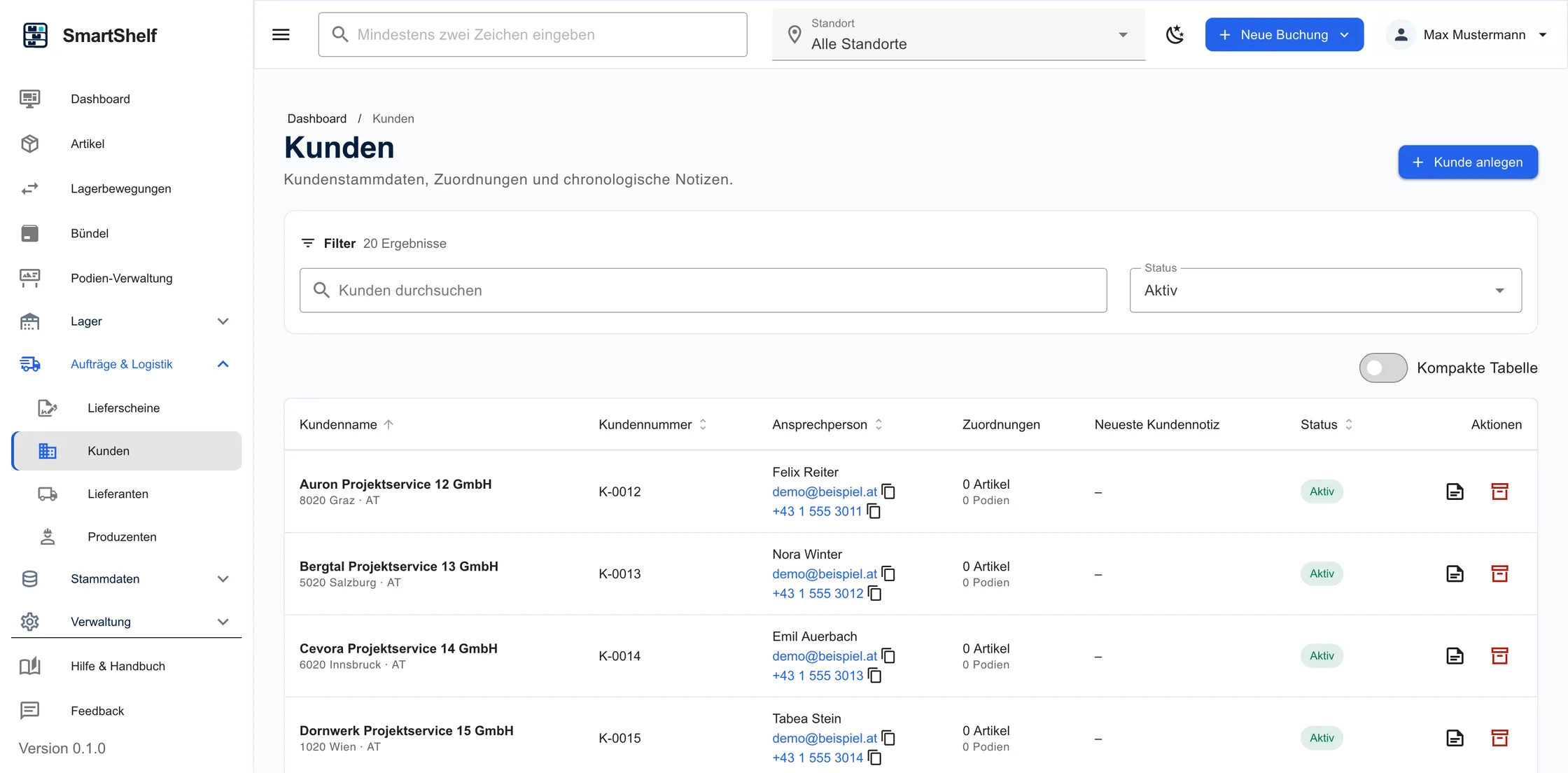Copy phone number +43 1 555 3013
The height and width of the screenshot is (773, 1568).
(874, 676)
